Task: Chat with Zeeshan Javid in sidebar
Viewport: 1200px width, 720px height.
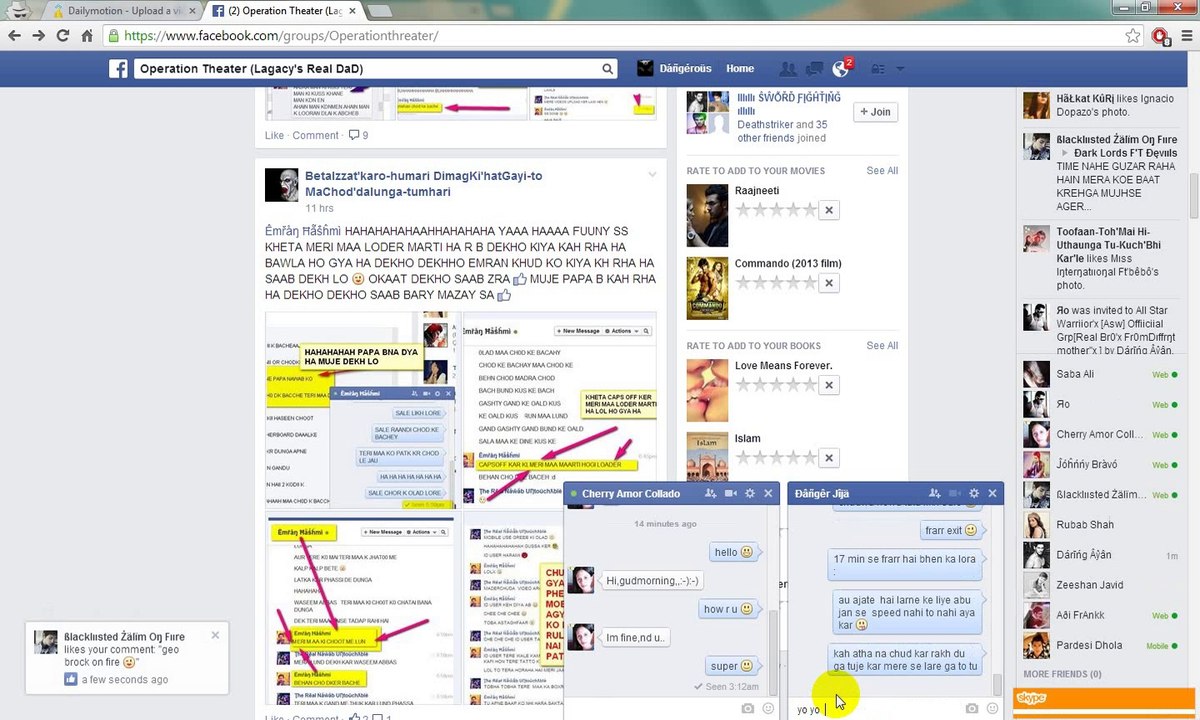Action: (1102, 585)
